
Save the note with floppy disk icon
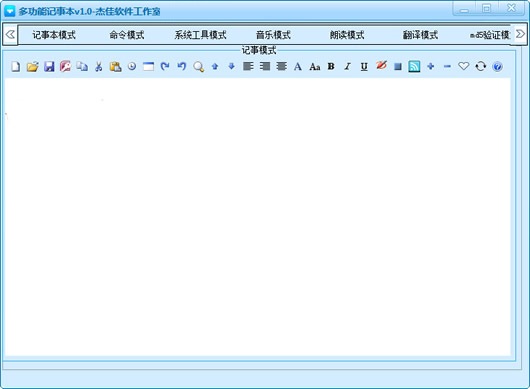[x=49, y=67]
